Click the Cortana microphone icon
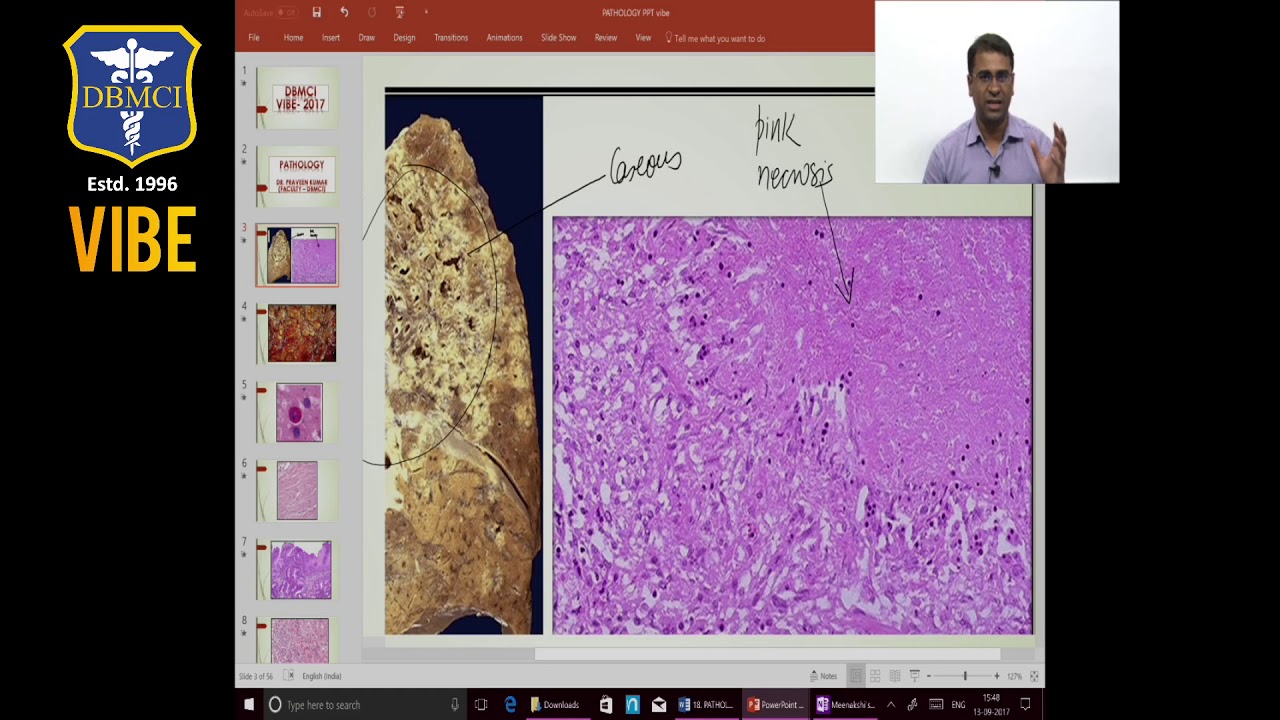This screenshot has height=720, width=1280. (454, 705)
